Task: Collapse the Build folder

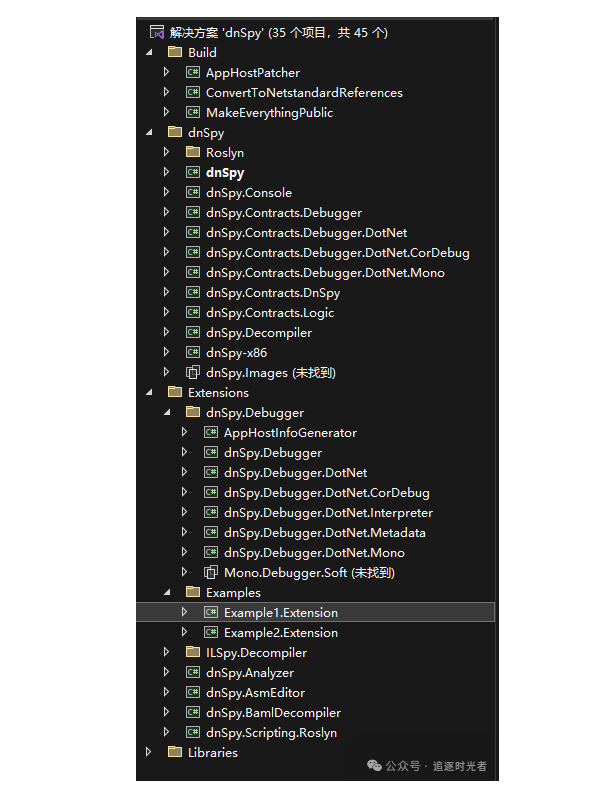Action: 149,52
